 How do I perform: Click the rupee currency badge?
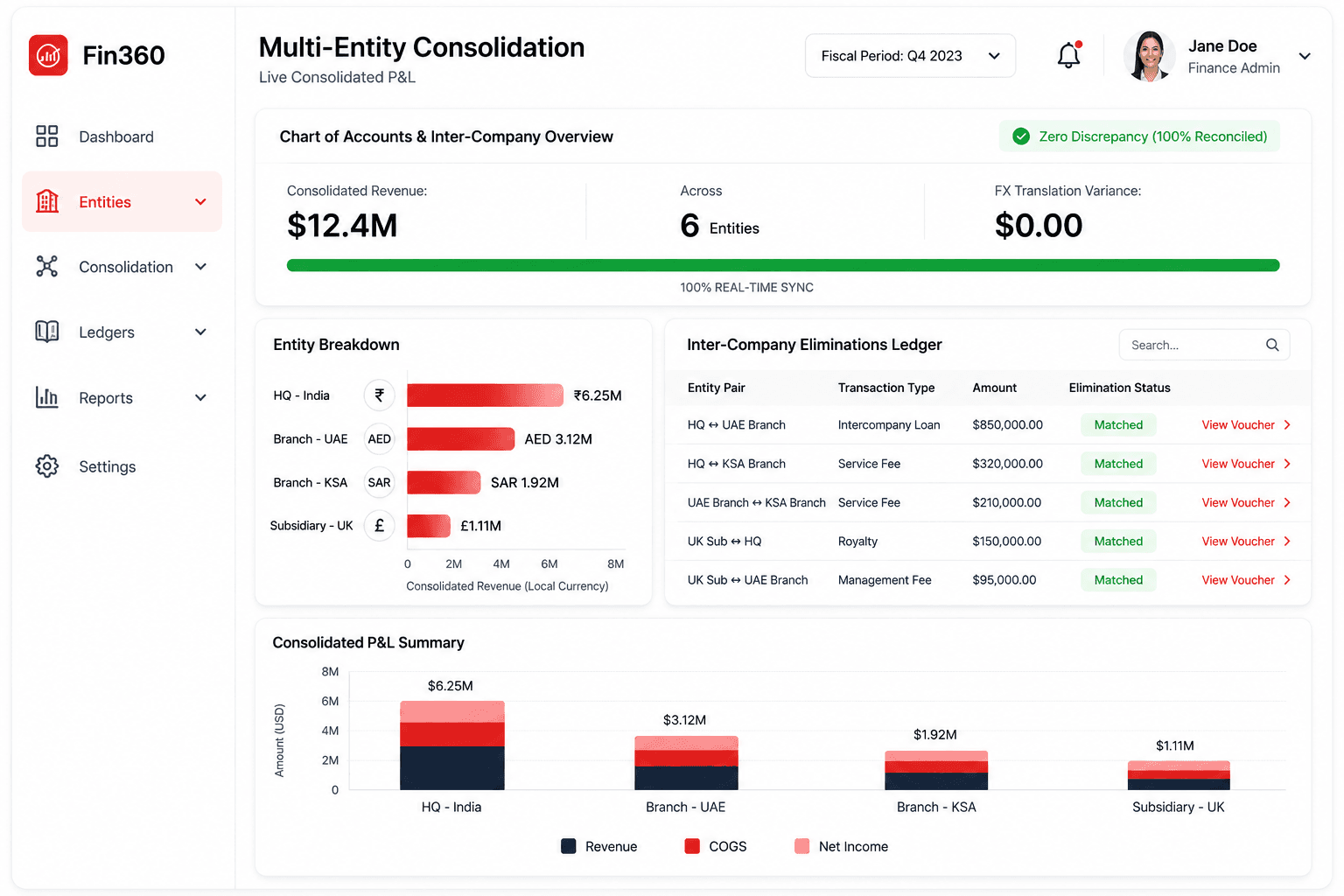click(x=380, y=395)
